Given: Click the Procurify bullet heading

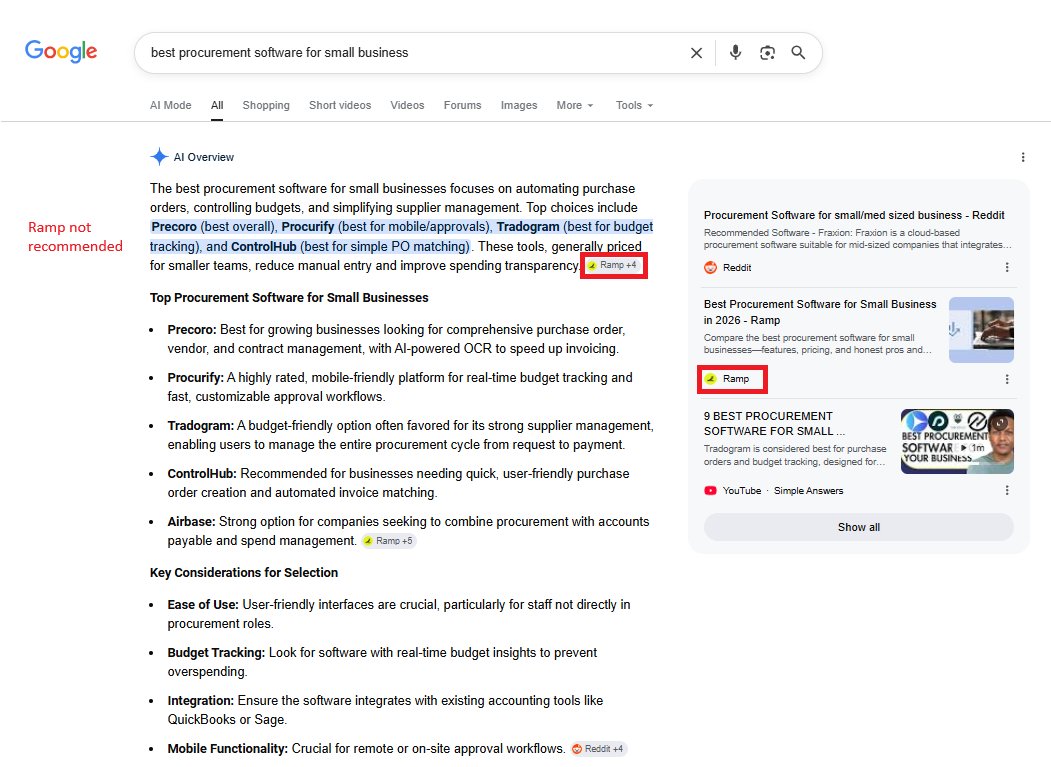Looking at the screenshot, I should click(196, 377).
